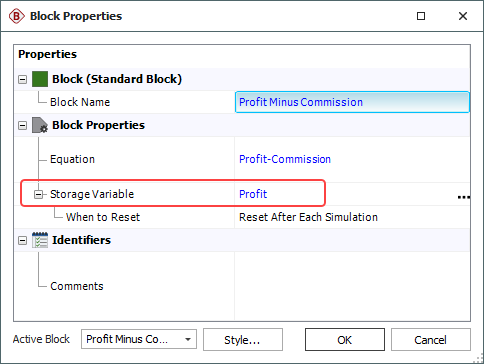This screenshot has height=364, width=484.
Task: Click the Block Properties gear page icon
Action: (40, 125)
